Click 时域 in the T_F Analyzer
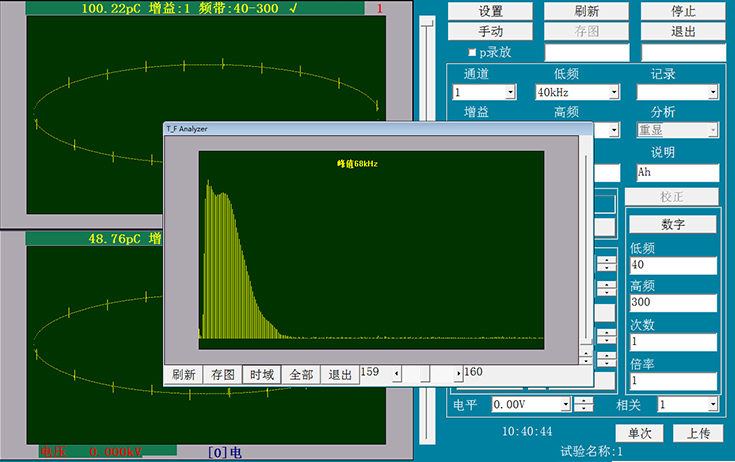 click(262, 375)
